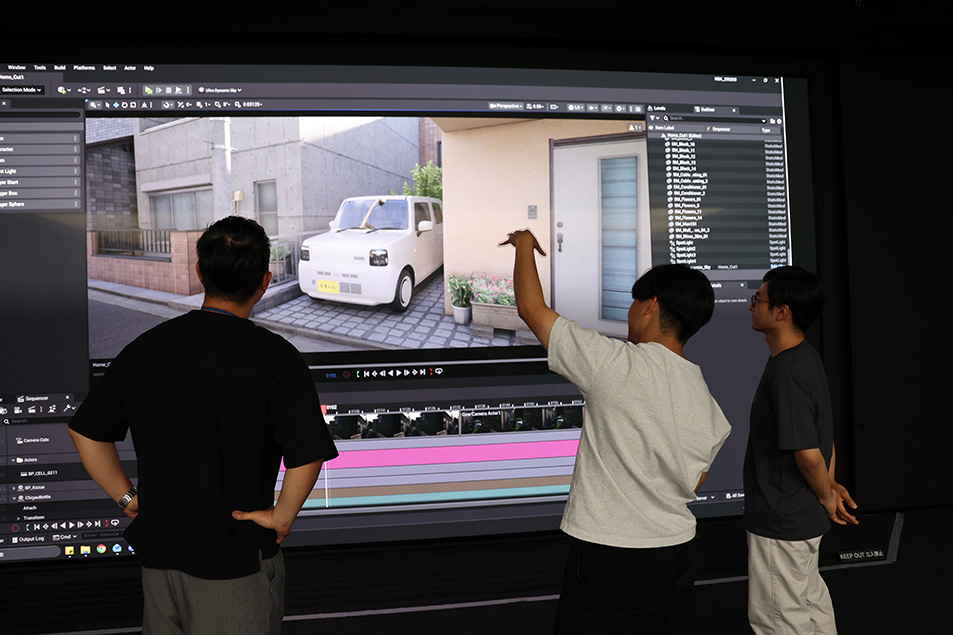This screenshot has width=953, height=635.
Task: Sort by the Type column header
Action: tap(765, 130)
